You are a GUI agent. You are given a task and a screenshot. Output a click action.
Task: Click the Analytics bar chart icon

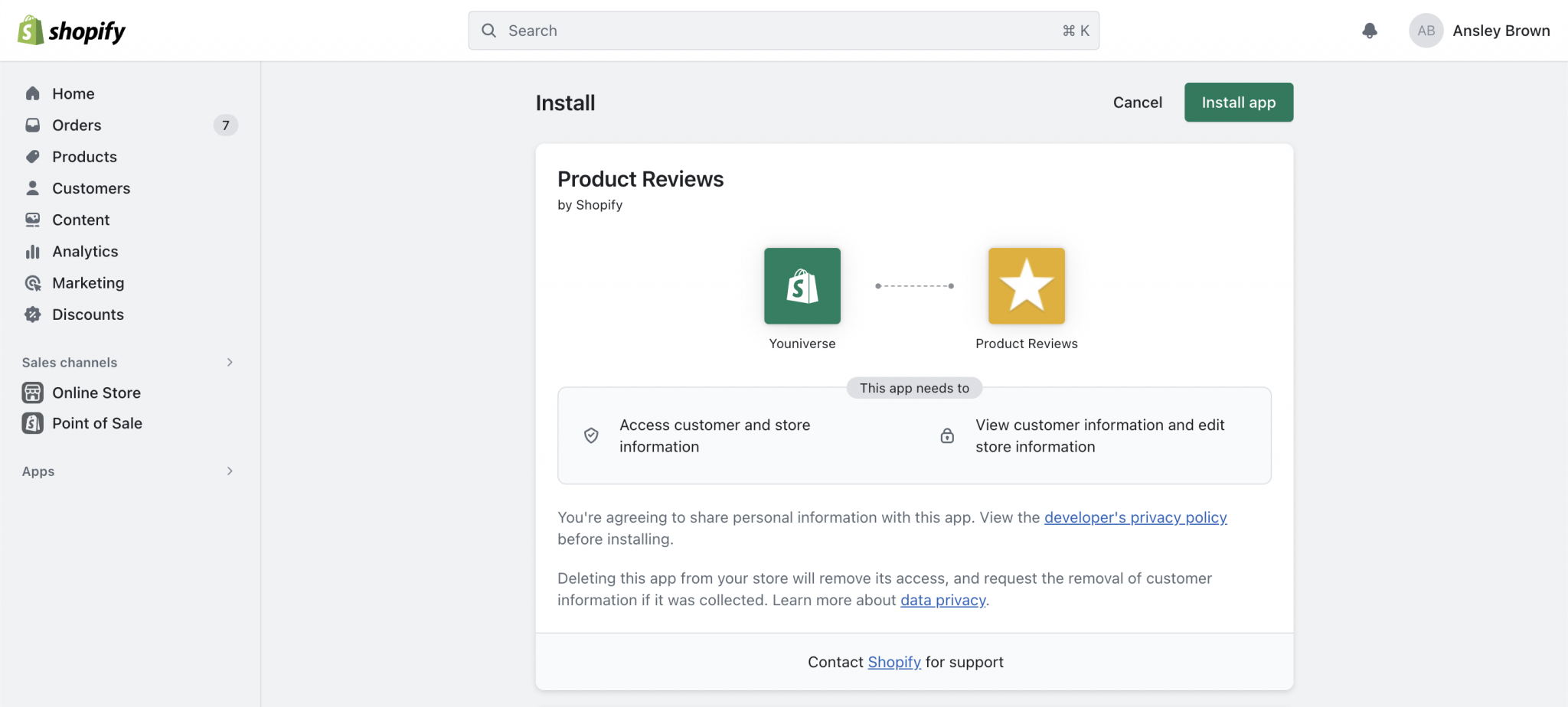point(33,252)
